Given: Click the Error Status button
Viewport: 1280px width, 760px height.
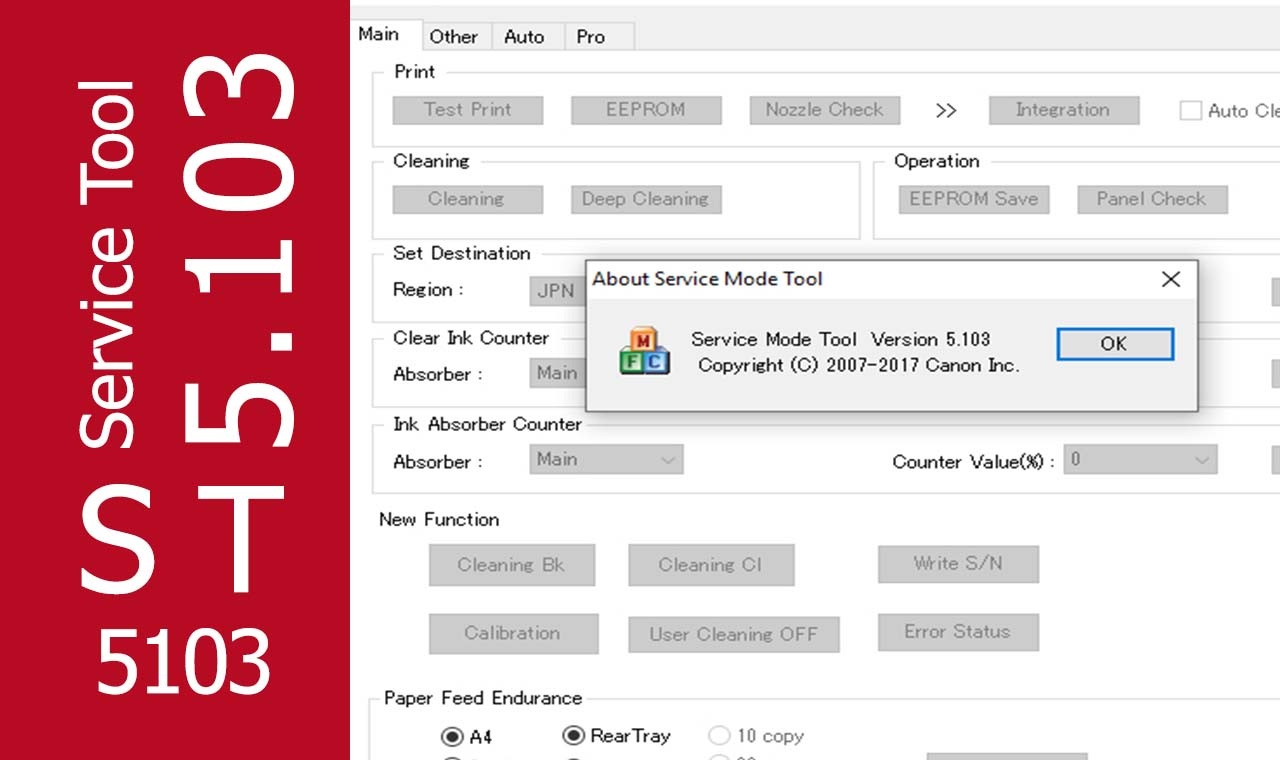Looking at the screenshot, I should click(958, 632).
